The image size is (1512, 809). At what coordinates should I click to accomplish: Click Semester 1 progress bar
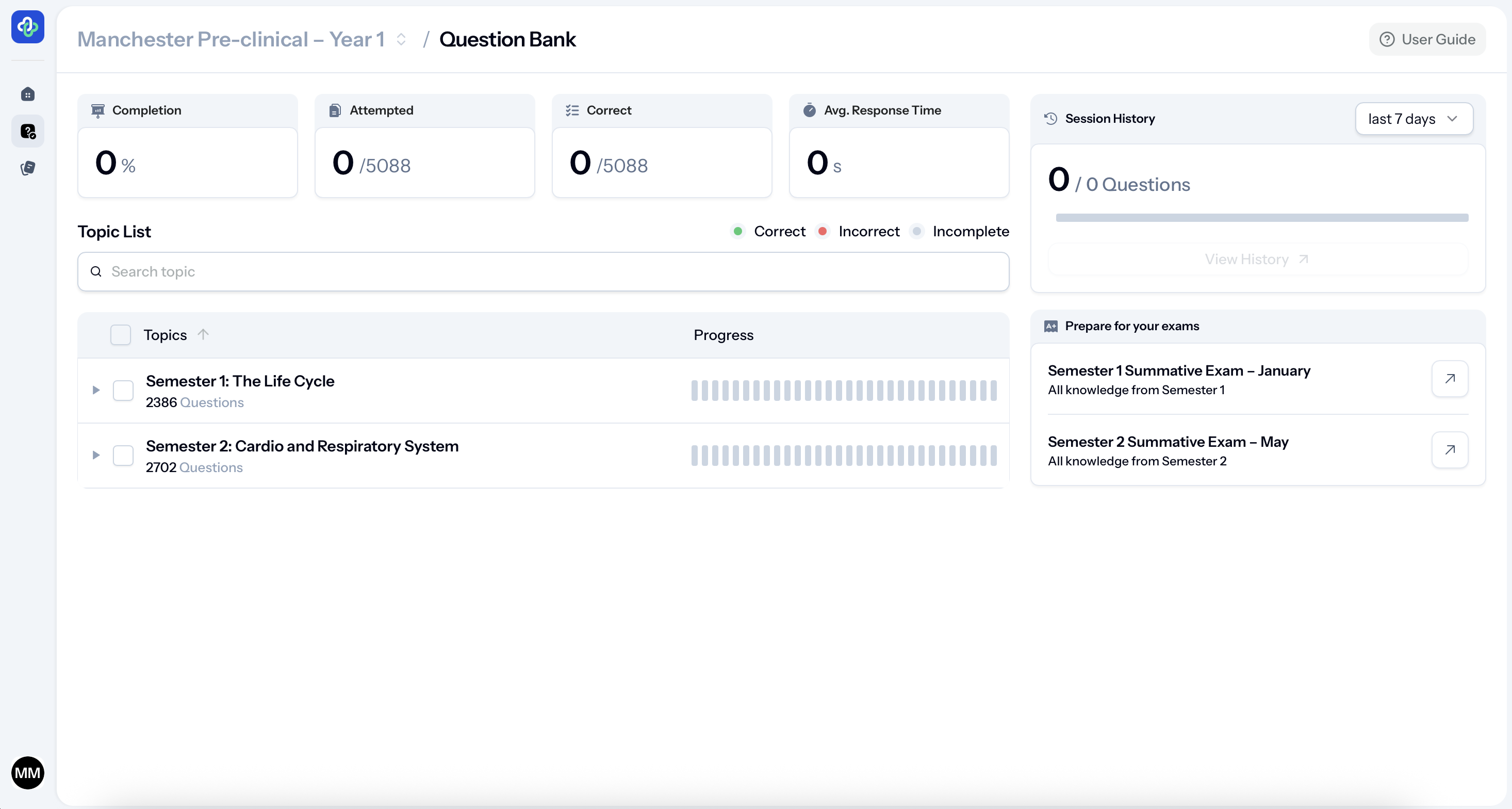tap(844, 391)
